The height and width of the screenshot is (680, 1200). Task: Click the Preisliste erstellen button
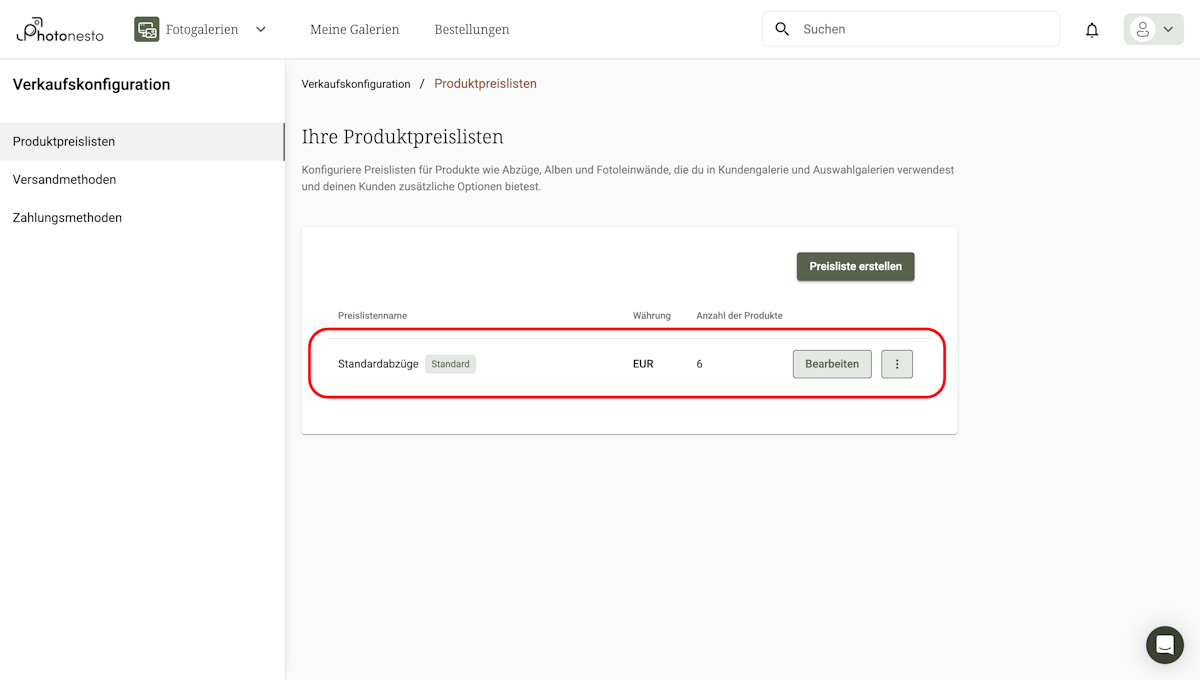coord(855,266)
